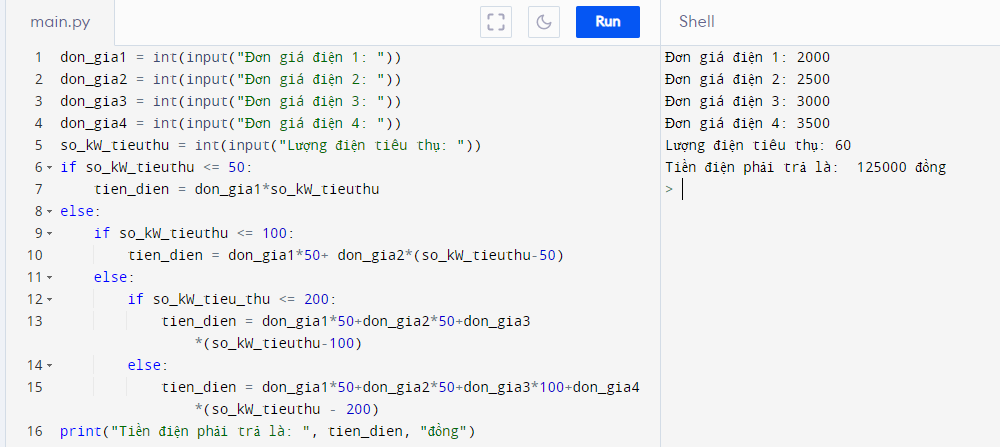This screenshot has height=447, width=1000.
Task: Collapse nested if block at line 9
Action: click(x=50, y=234)
